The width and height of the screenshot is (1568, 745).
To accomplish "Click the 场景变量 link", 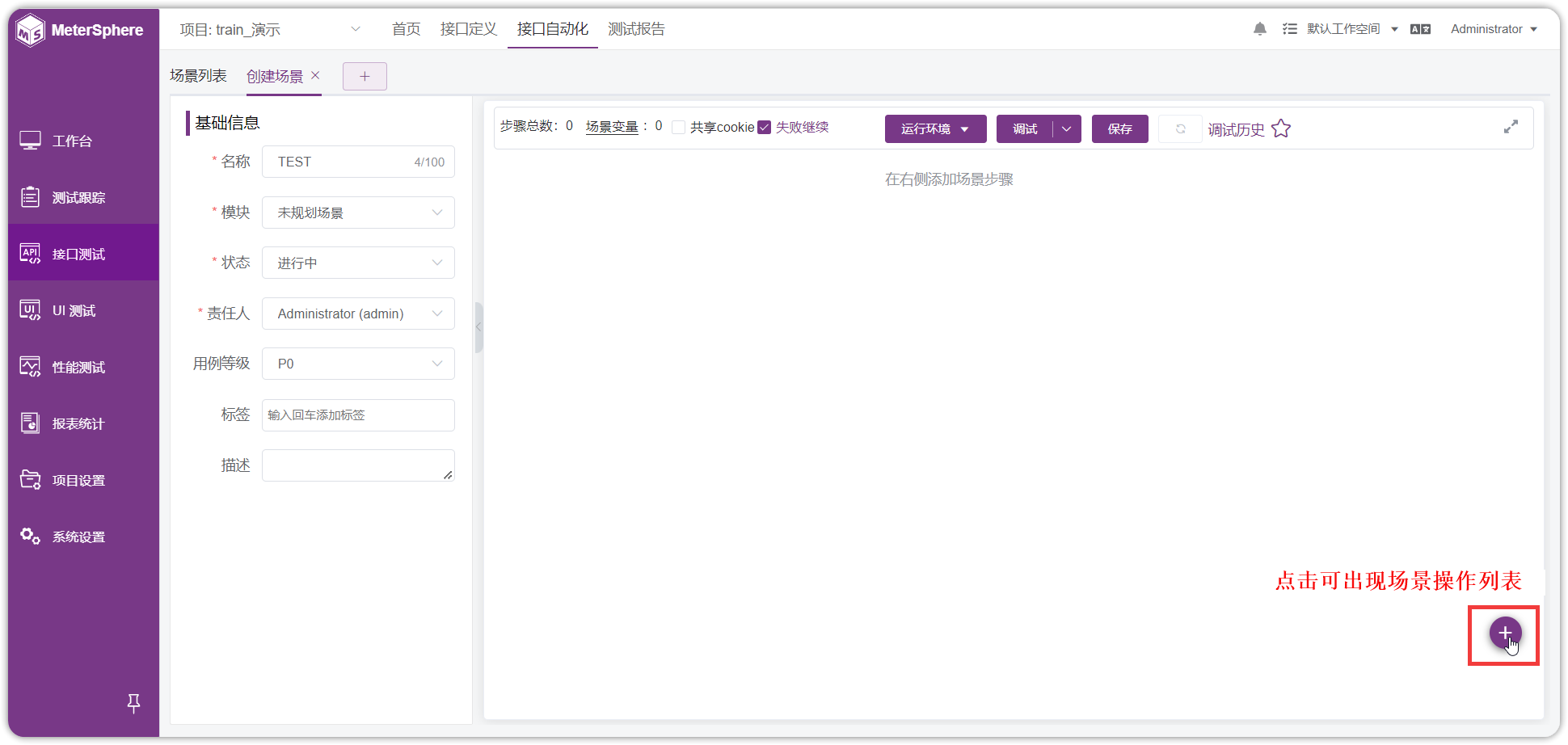I will click(612, 127).
